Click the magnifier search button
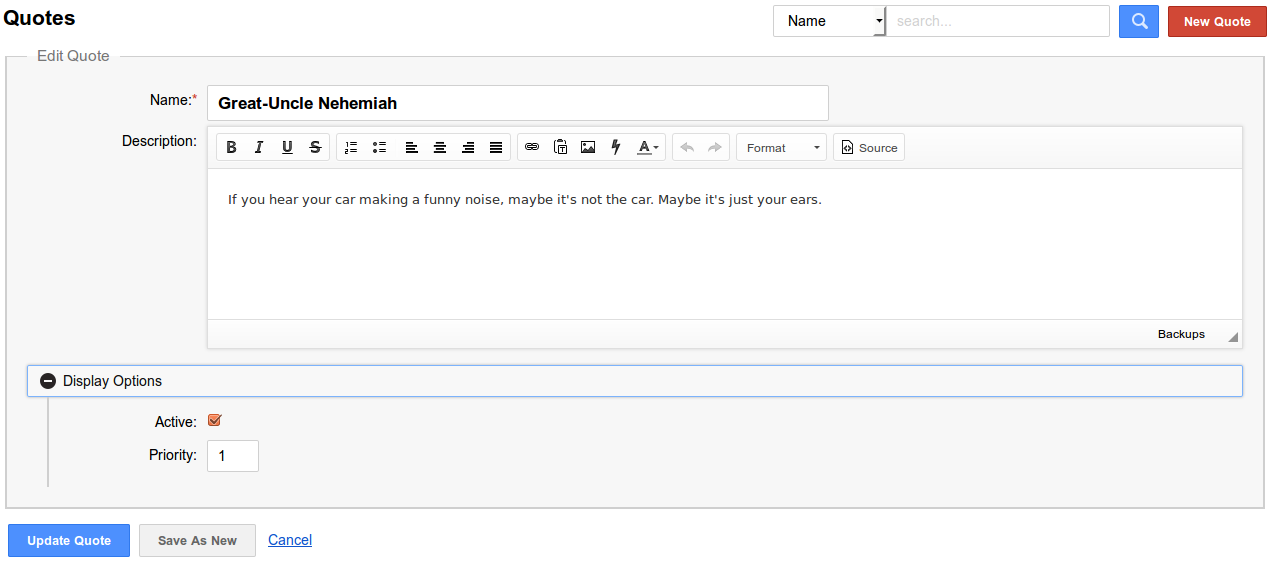Image resolution: width=1273 pixels, height=562 pixels. [1138, 21]
